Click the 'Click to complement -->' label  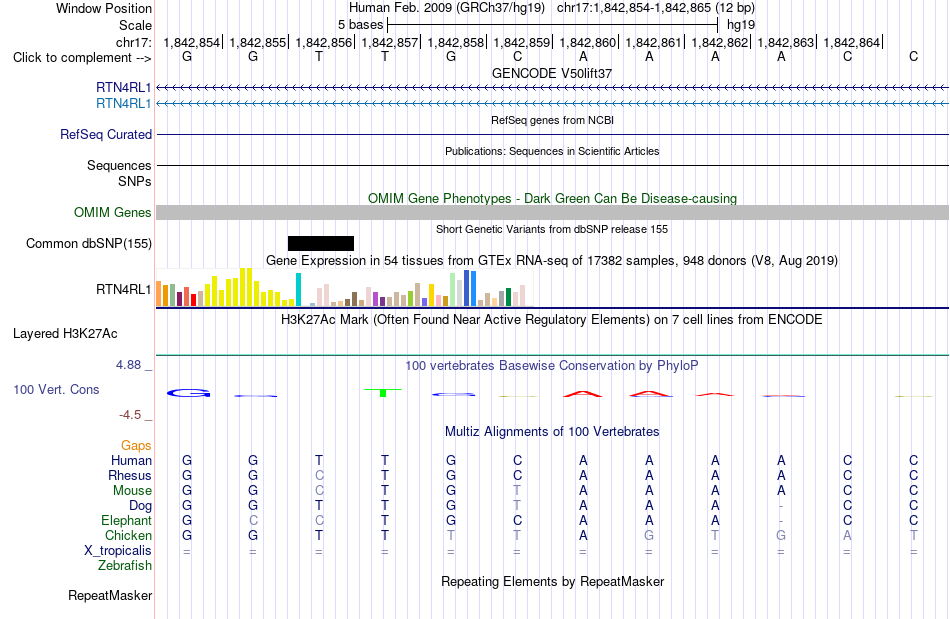[82, 58]
